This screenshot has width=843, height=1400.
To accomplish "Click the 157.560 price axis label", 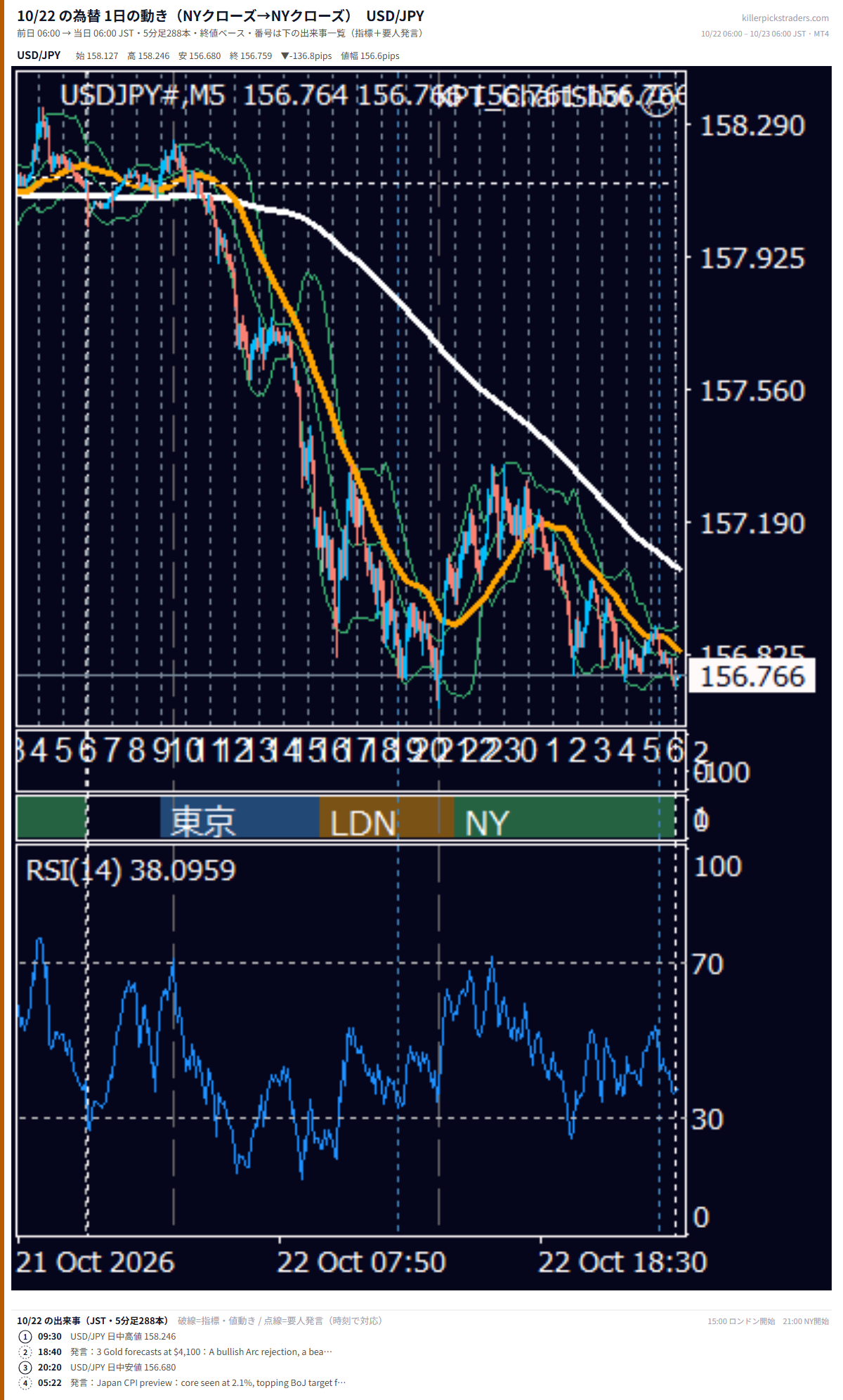I will (752, 391).
